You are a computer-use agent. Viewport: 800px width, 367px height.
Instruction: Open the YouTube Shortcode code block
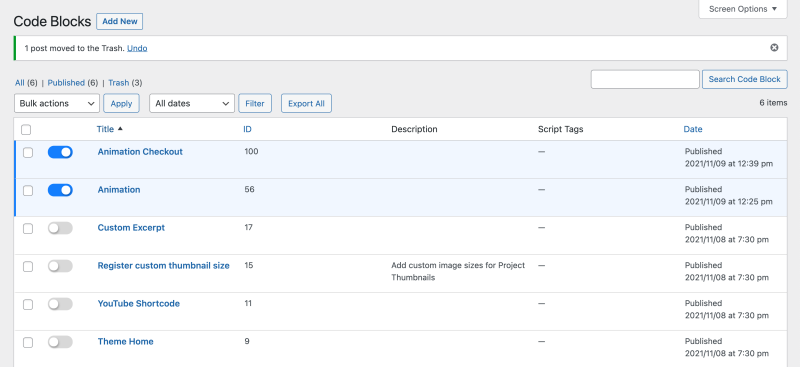tap(139, 303)
